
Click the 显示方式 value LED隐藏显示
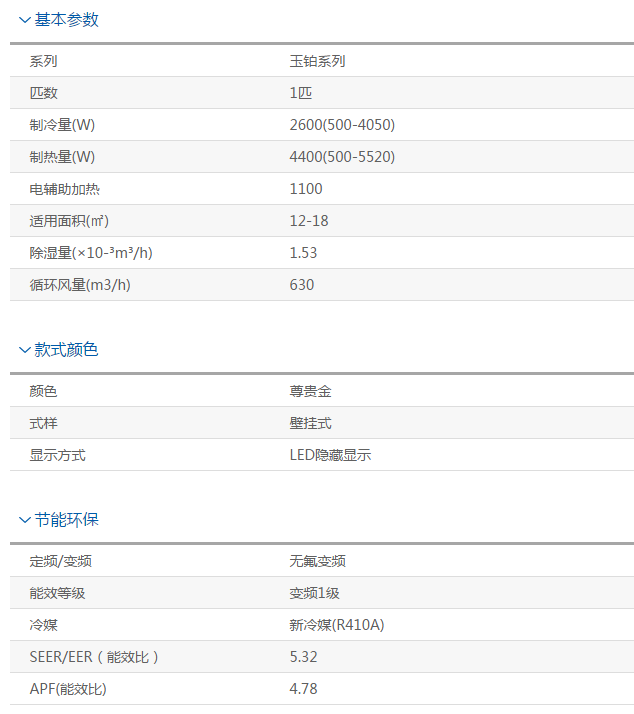[x=330, y=455]
